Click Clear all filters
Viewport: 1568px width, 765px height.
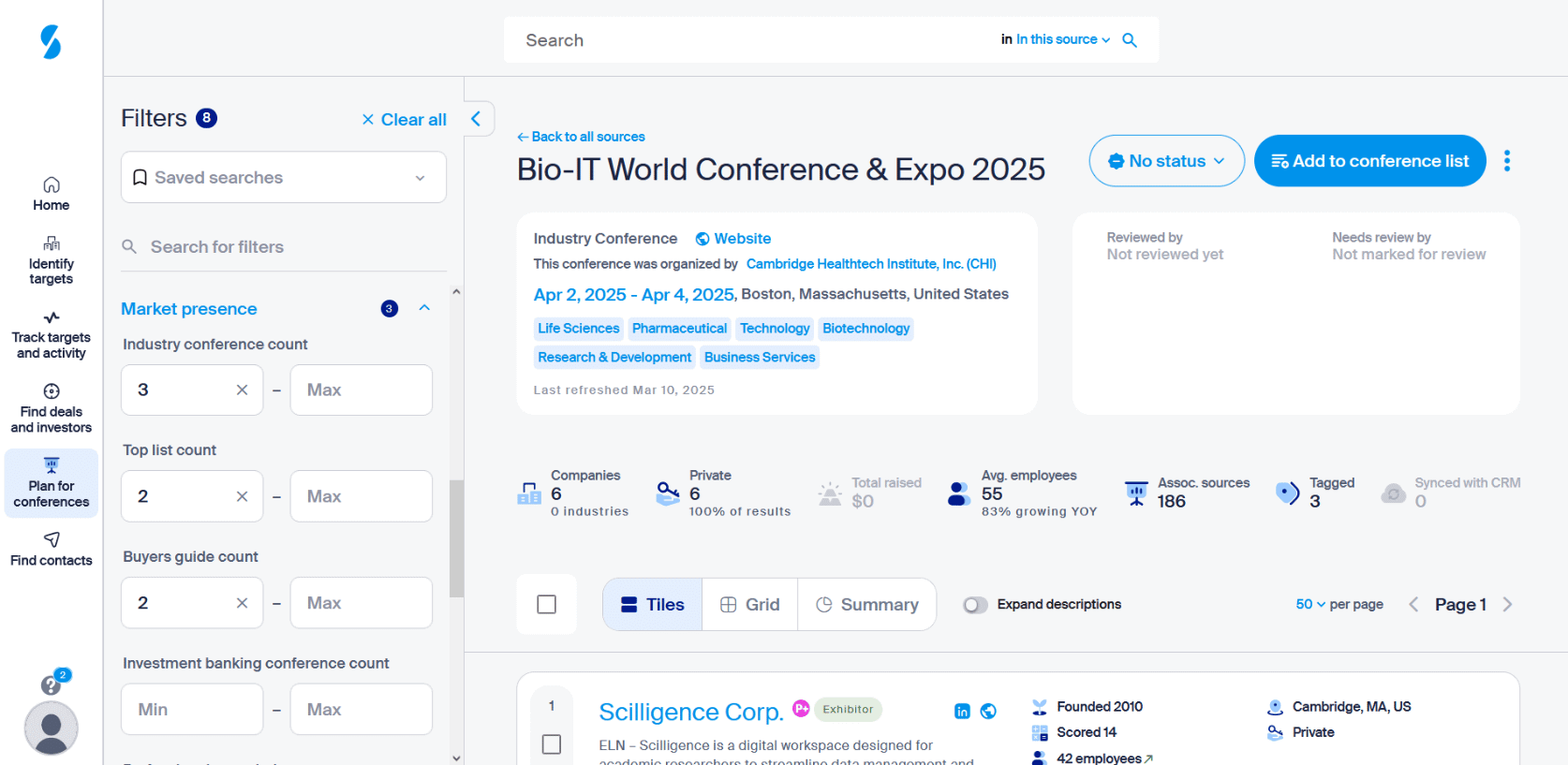[x=405, y=120]
